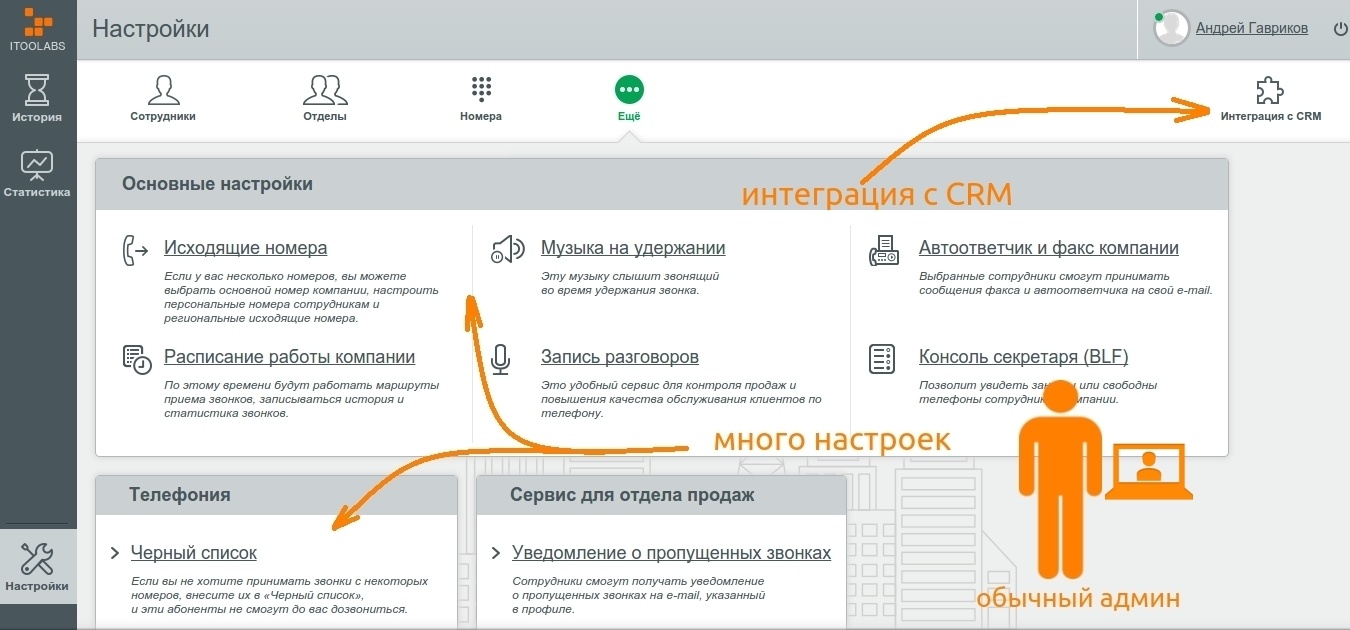Viewport: 1350px width, 630px height.
Task: Switch to the Сотрудники section
Action: click(162, 95)
